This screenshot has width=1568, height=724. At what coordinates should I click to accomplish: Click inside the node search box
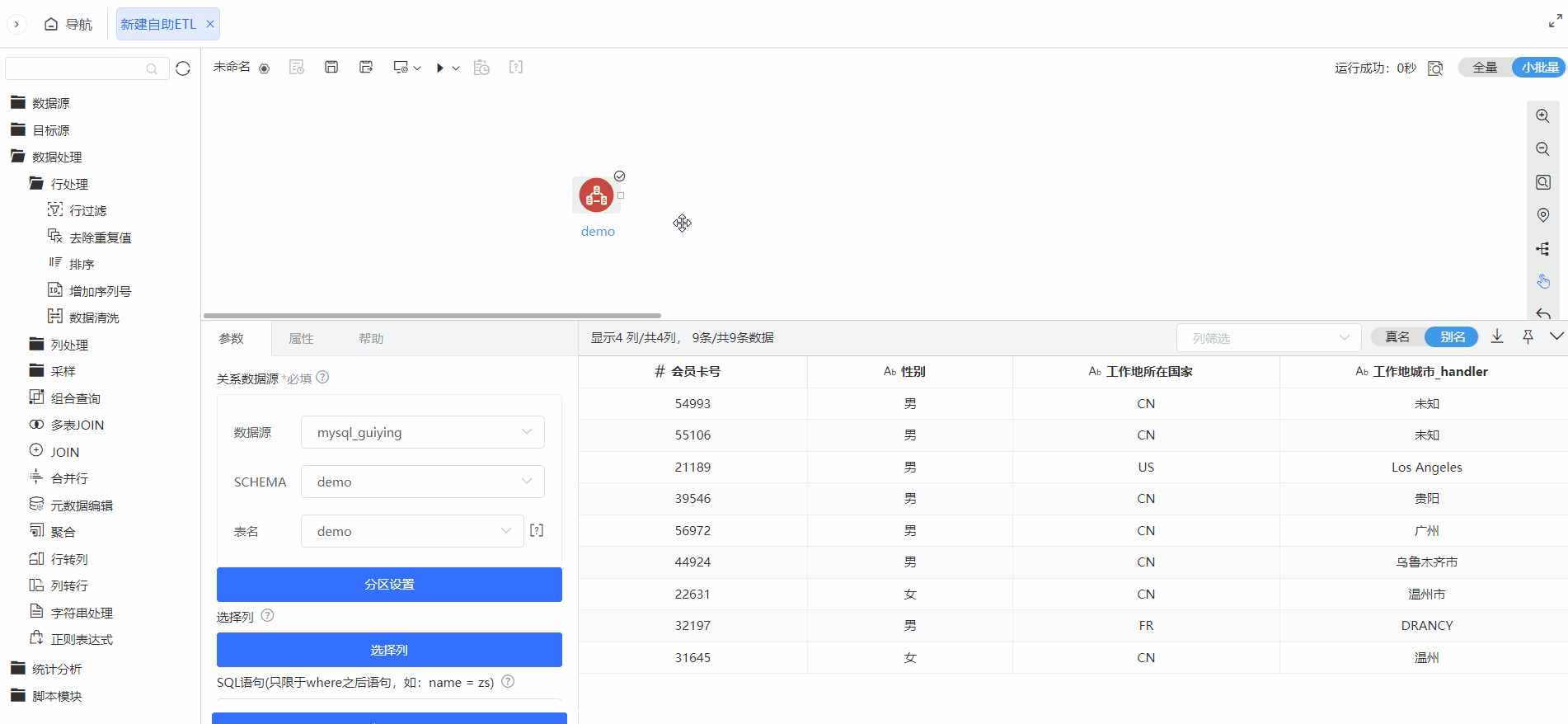[87, 68]
